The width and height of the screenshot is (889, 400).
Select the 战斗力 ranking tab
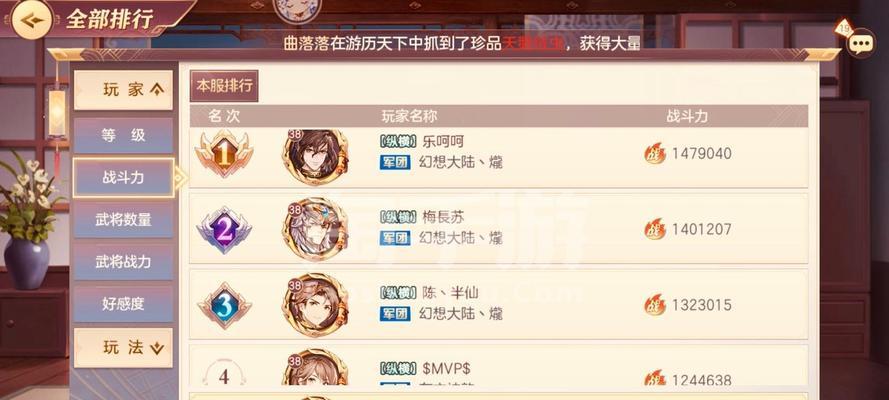click(123, 177)
